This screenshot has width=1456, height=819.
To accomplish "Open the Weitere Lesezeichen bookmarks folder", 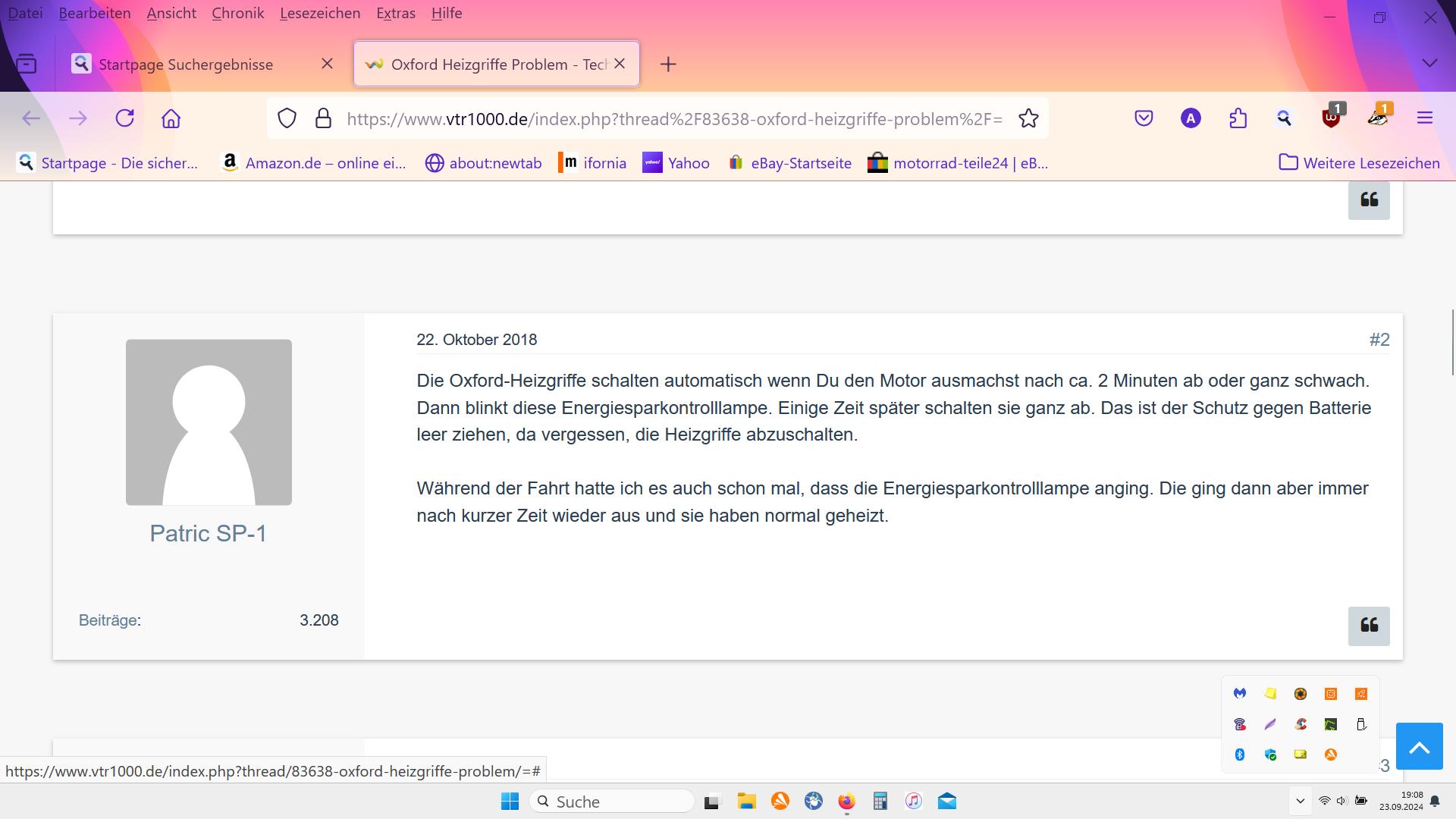I will [1360, 163].
